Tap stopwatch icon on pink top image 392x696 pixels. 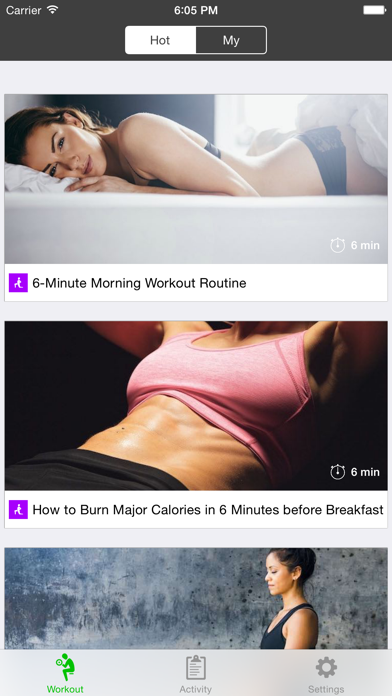pyautogui.click(x=337, y=472)
